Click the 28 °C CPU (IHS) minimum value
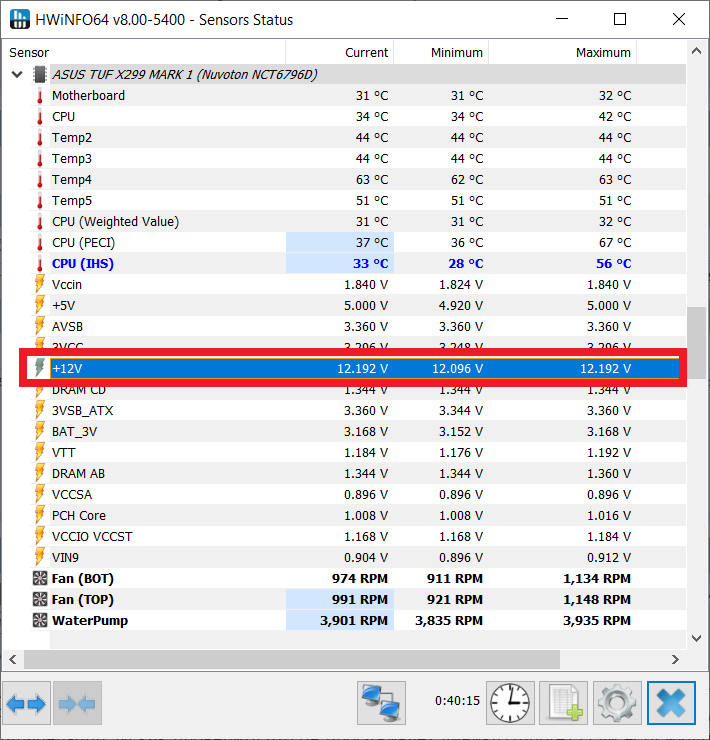 coord(466,264)
